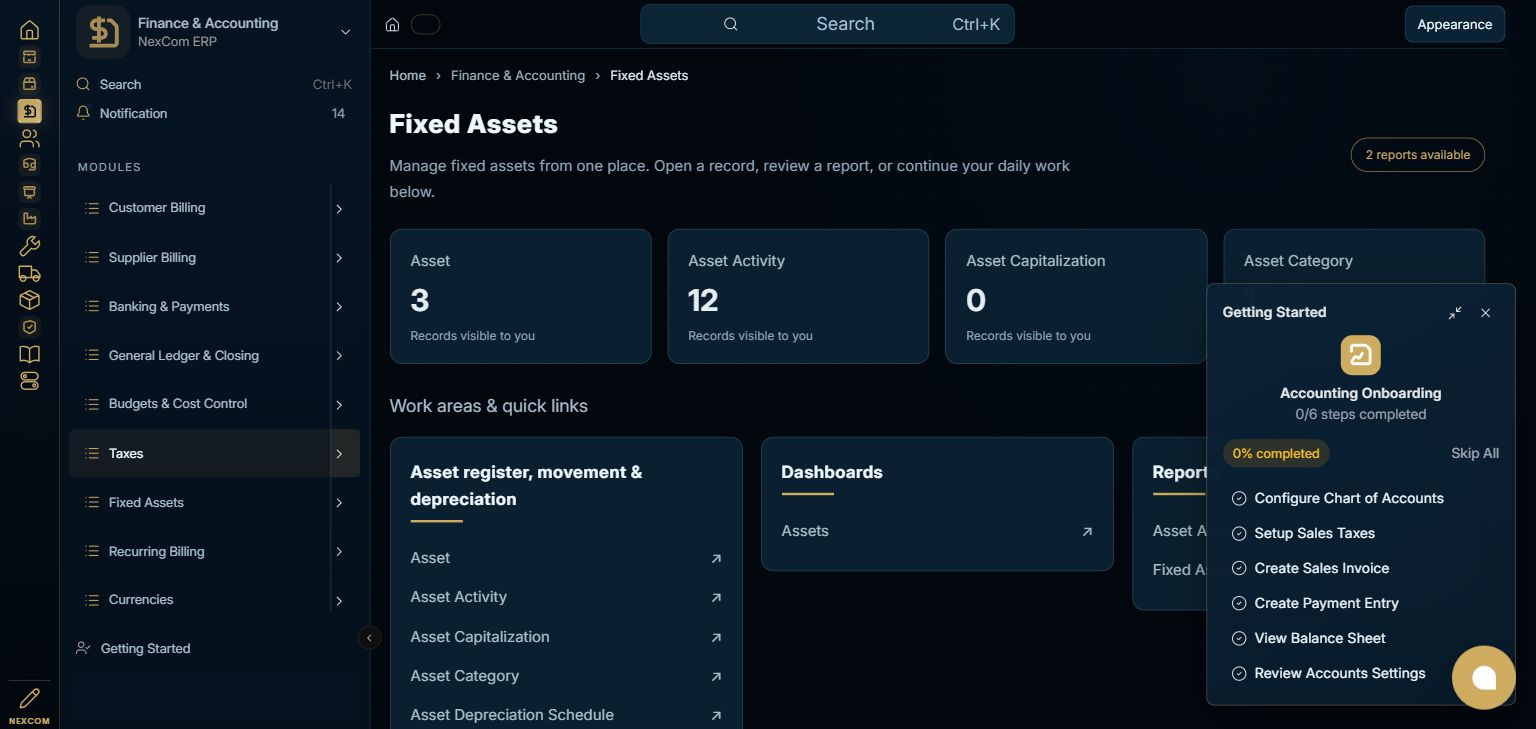Expand the Budgets & Cost Control module
Screen dimensions: 1536x729
click(x=339, y=405)
